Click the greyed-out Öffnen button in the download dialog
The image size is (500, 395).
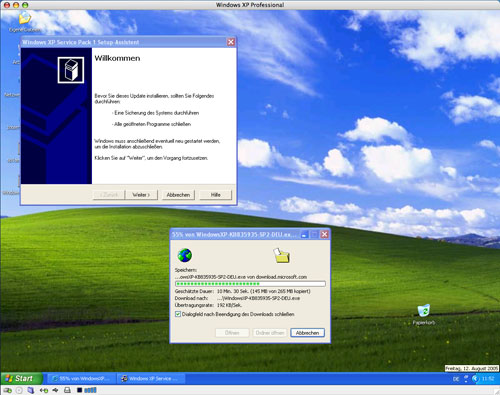[232, 333]
